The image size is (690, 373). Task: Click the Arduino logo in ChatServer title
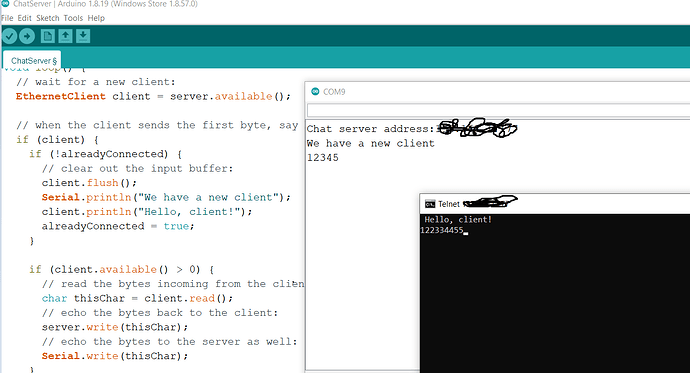point(5,4)
